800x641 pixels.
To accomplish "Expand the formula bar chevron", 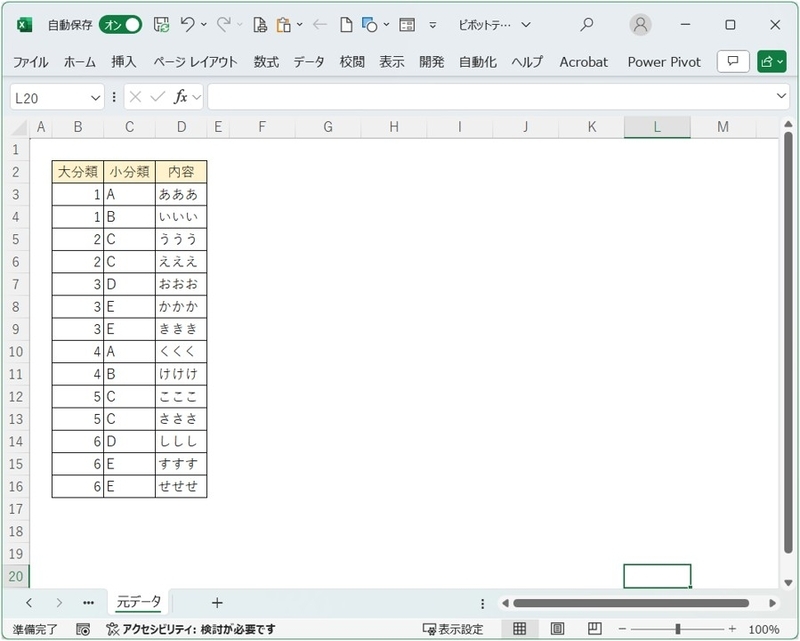I will tap(781, 96).
